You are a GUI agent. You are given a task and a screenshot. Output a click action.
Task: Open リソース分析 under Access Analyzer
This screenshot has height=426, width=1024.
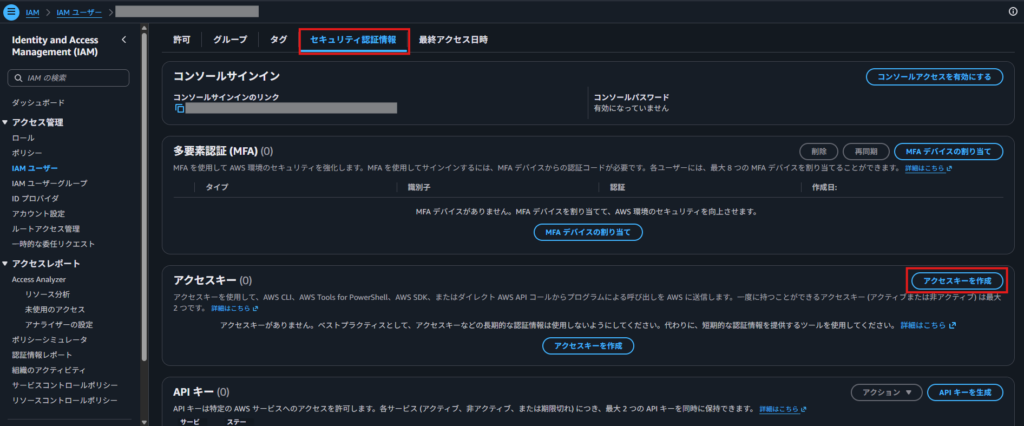[x=47, y=294]
